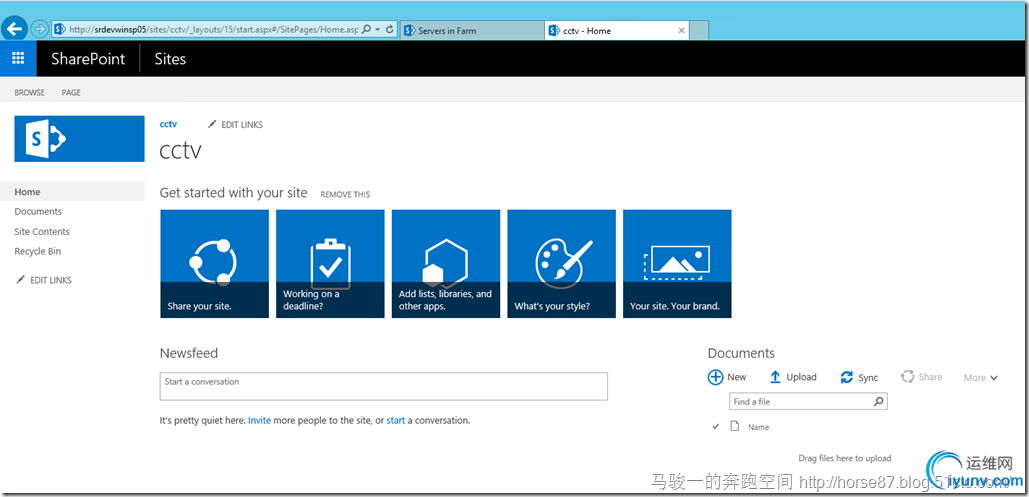
Task: Click the Start a conversation box
Action: tap(384, 386)
